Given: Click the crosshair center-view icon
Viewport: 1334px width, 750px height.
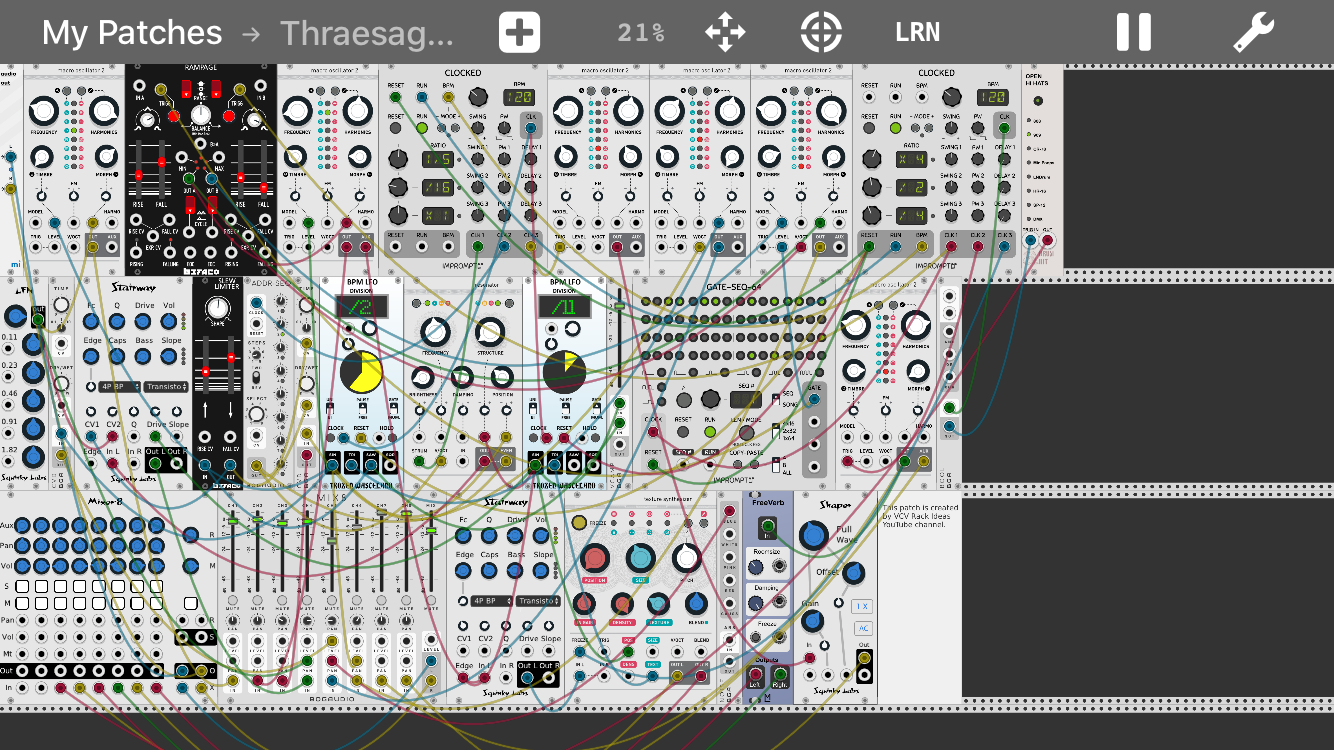Looking at the screenshot, I should click(x=821, y=33).
